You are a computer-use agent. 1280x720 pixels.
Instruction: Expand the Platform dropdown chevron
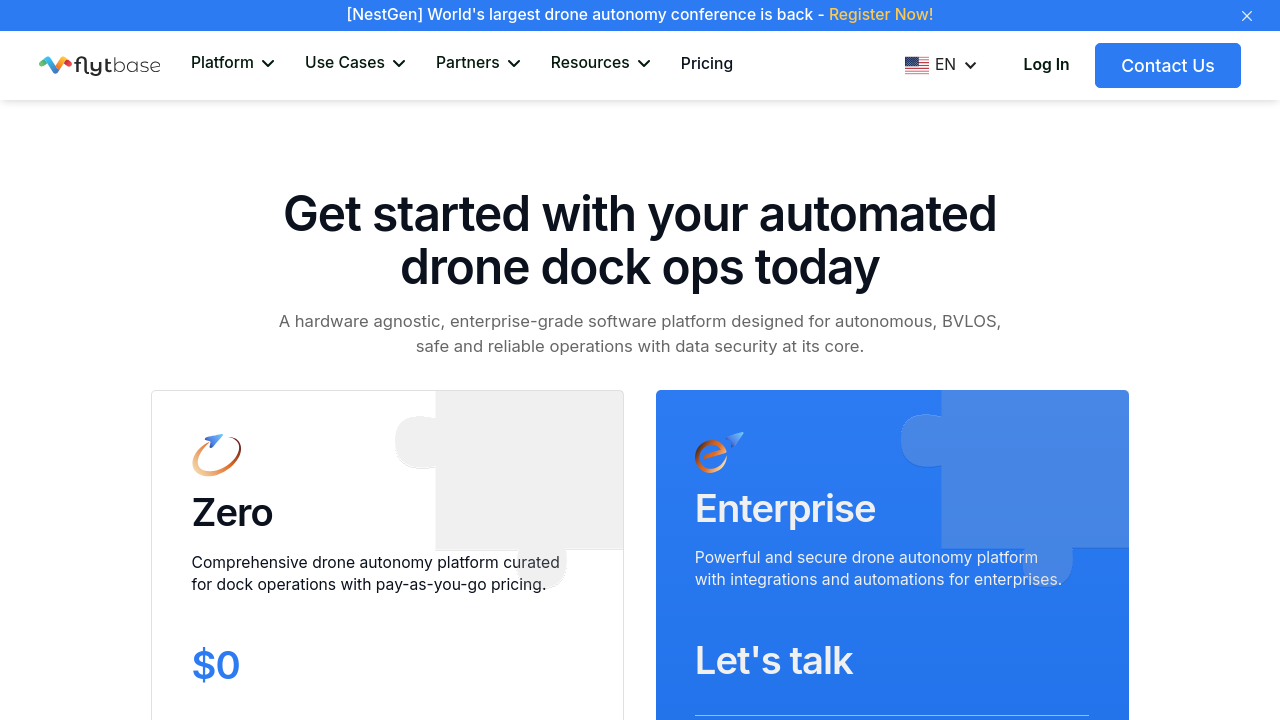tap(268, 64)
